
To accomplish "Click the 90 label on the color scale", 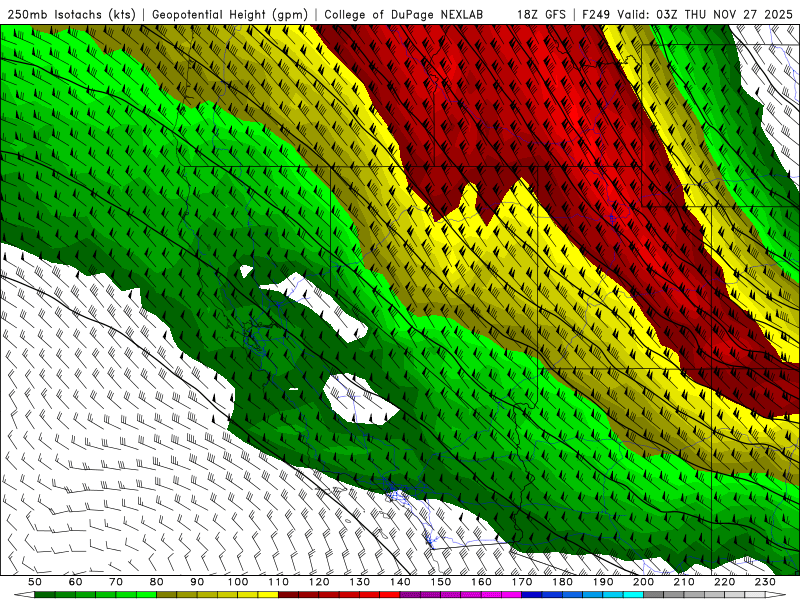I will 197,582.
